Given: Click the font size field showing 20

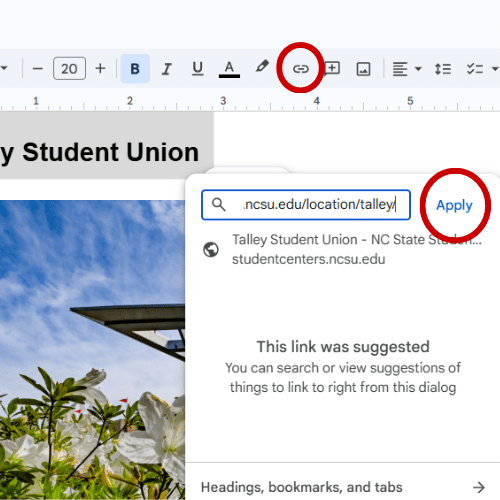Looking at the screenshot, I should pos(69,69).
